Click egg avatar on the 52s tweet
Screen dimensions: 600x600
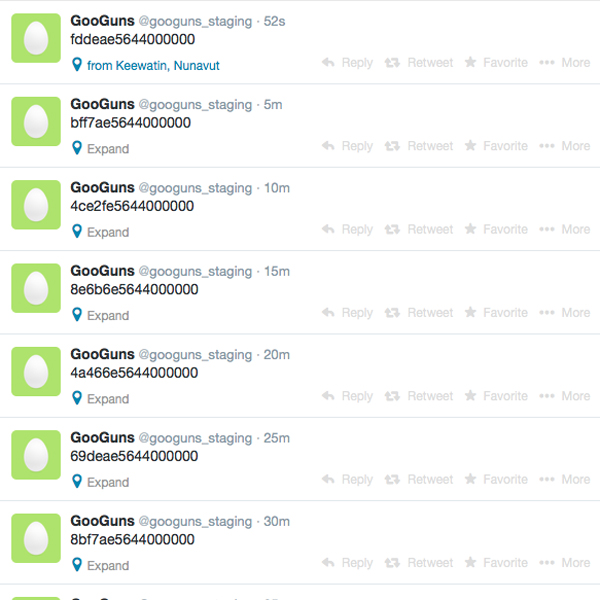36,38
